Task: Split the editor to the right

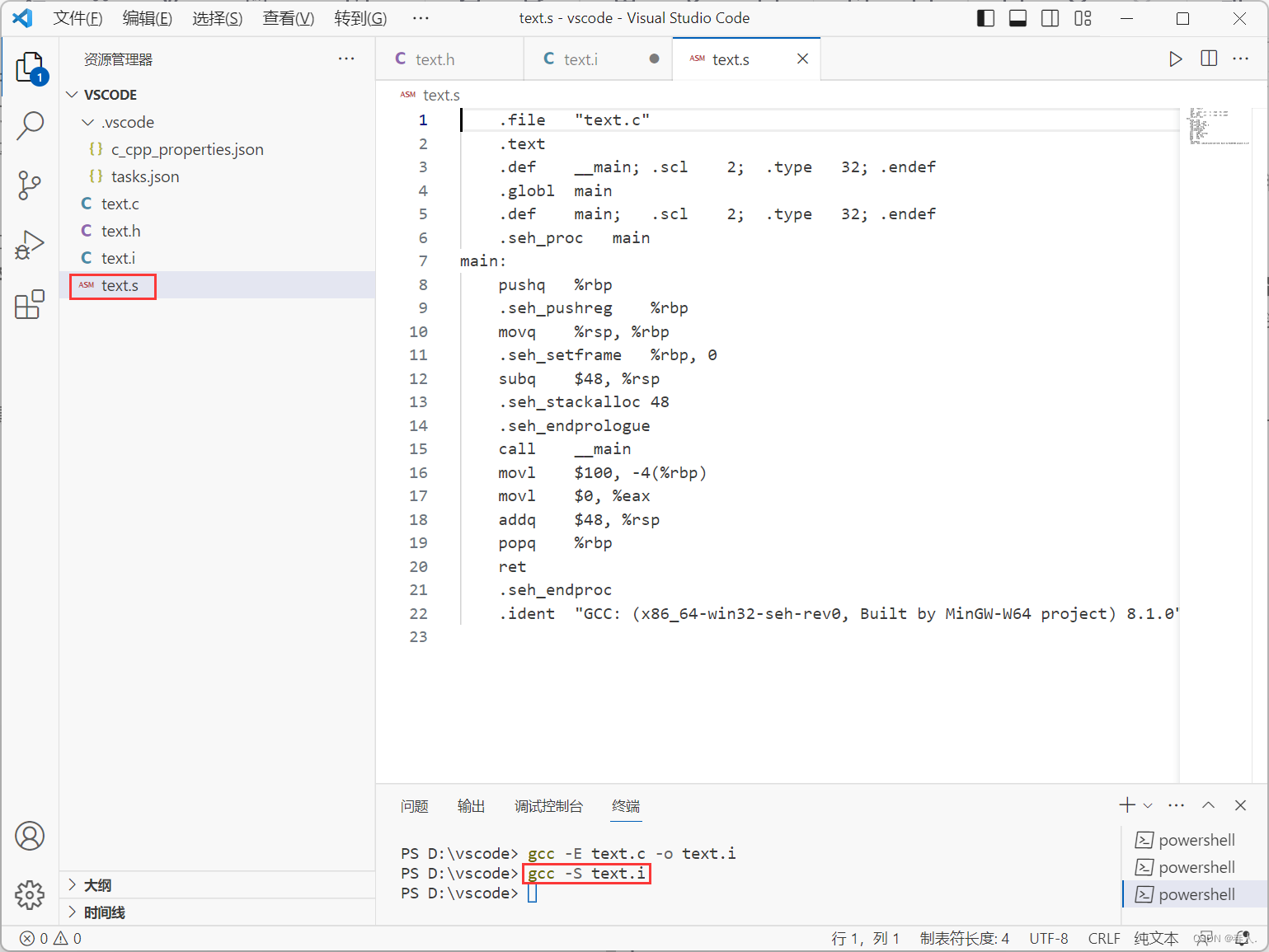Action: click(1209, 59)
